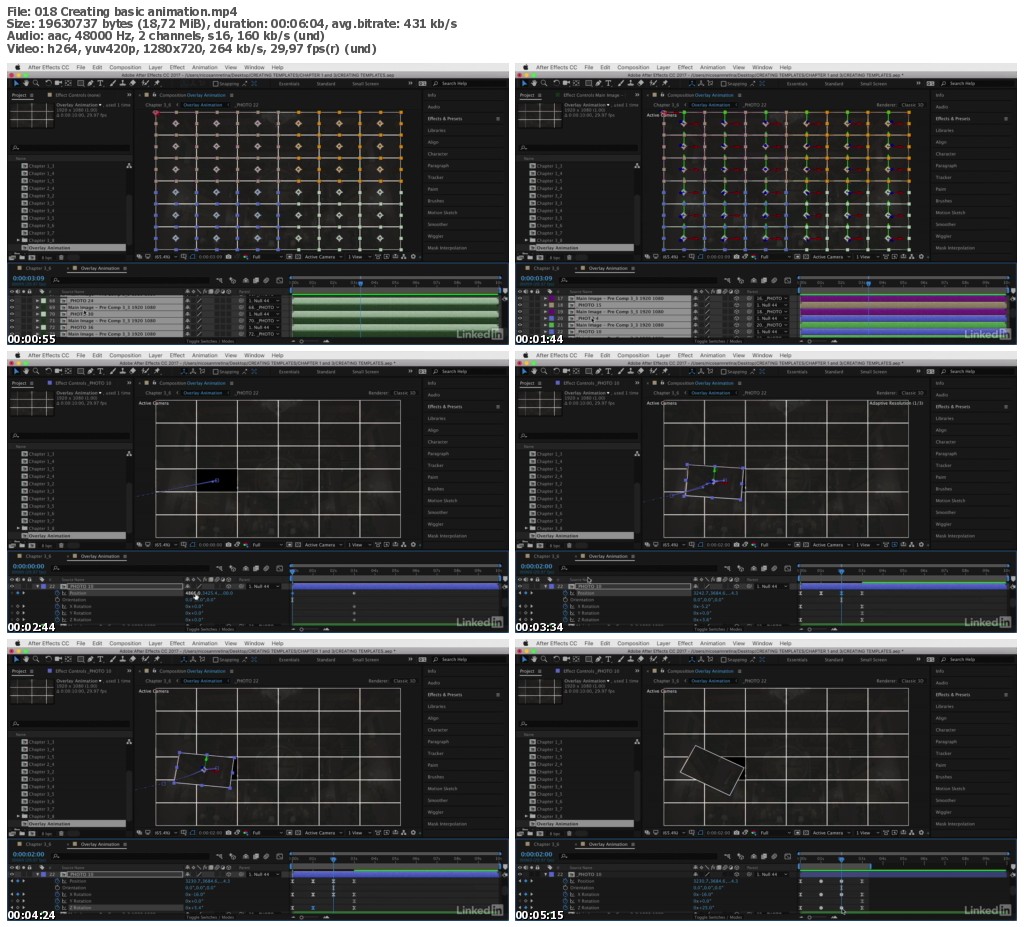
Task: Select the Pan Behind tool in 00:01:44 frame
Action: 577,84
